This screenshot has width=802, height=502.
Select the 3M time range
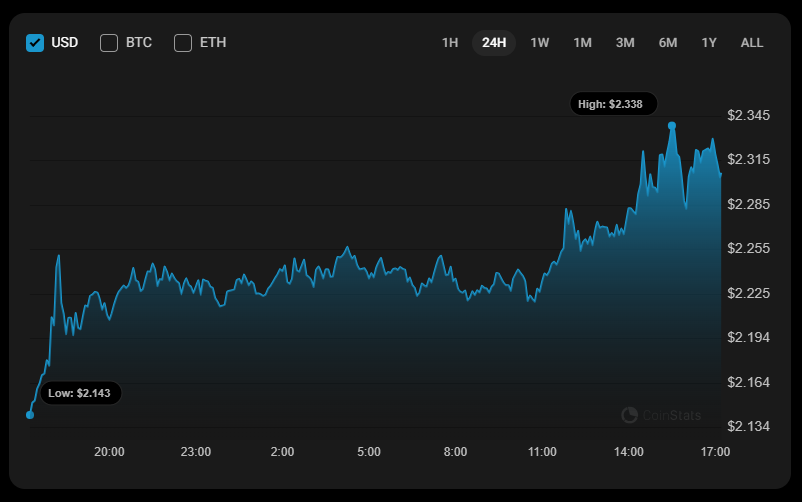(625, 43)
